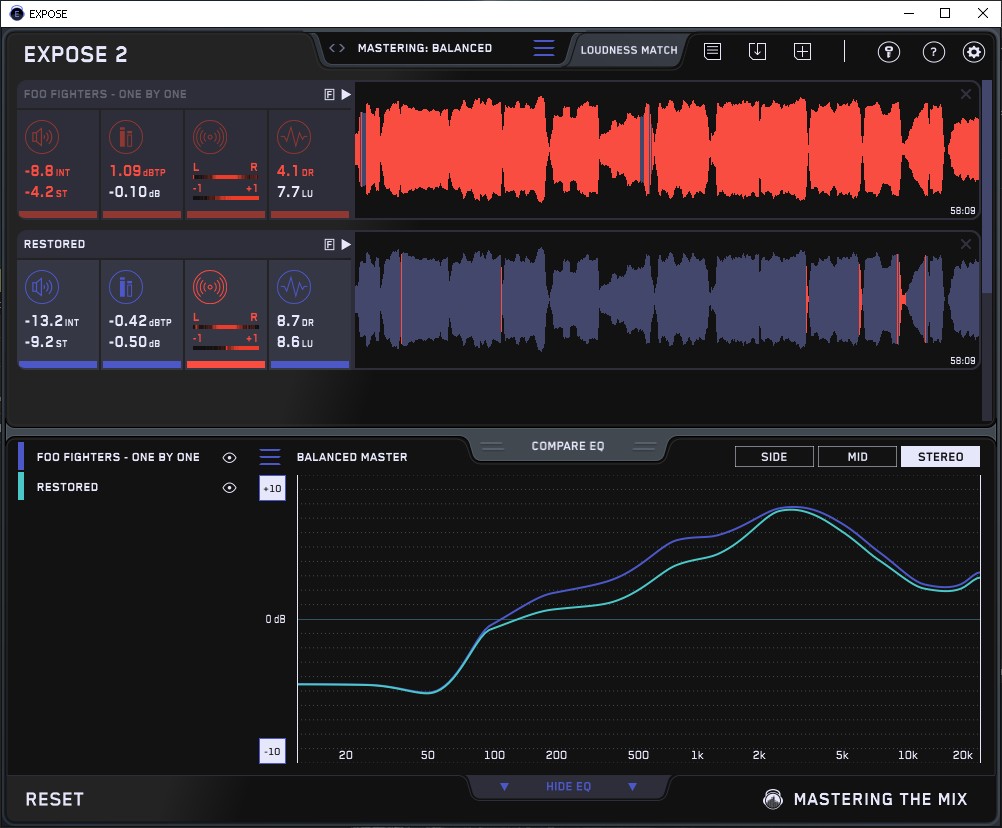Screen dimensions: 1002x828
Task: Toggle visibility of Restored EQ curve
Action: [x=230, y=487]
